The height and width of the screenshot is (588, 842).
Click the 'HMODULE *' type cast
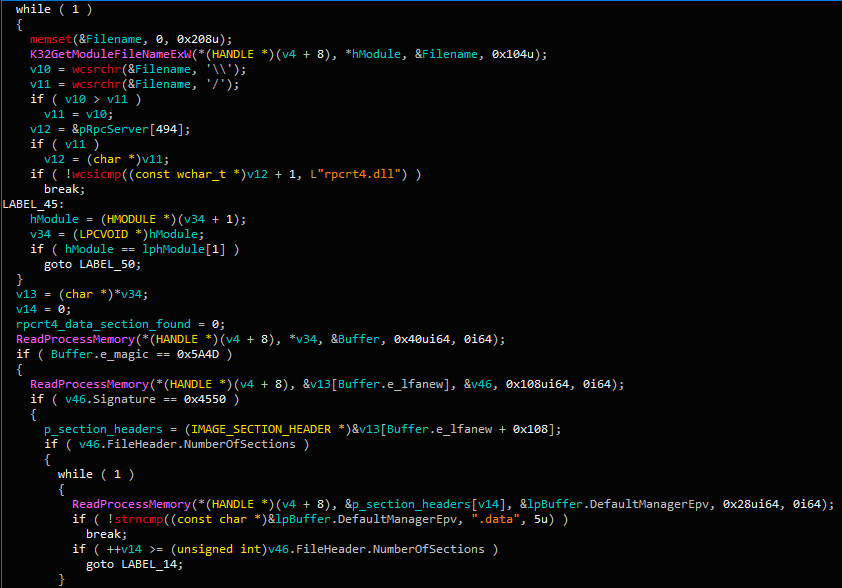pyautogui.click(x=138, y=220)
